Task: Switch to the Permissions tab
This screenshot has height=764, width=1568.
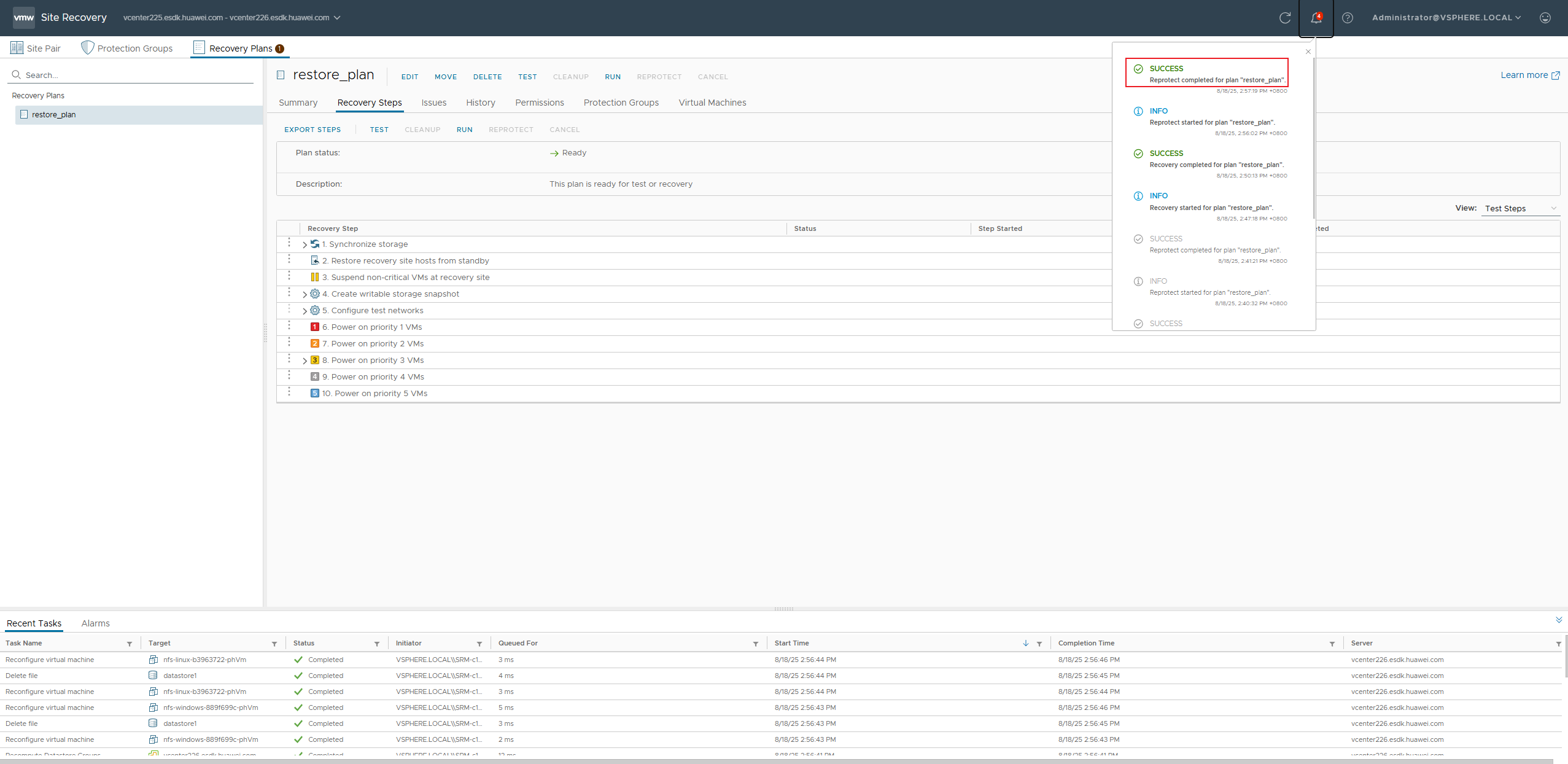Action: pos(540,103)
